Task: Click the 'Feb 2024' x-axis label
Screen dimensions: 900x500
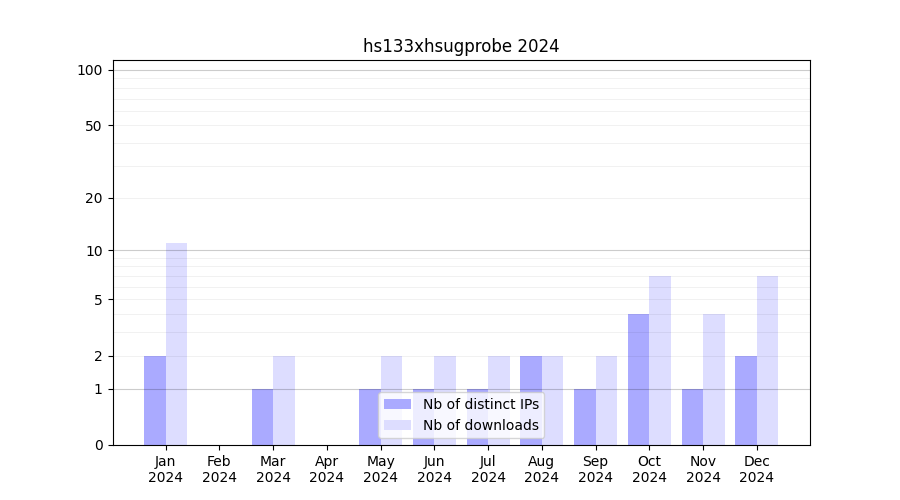Action: tap(219, 469)
